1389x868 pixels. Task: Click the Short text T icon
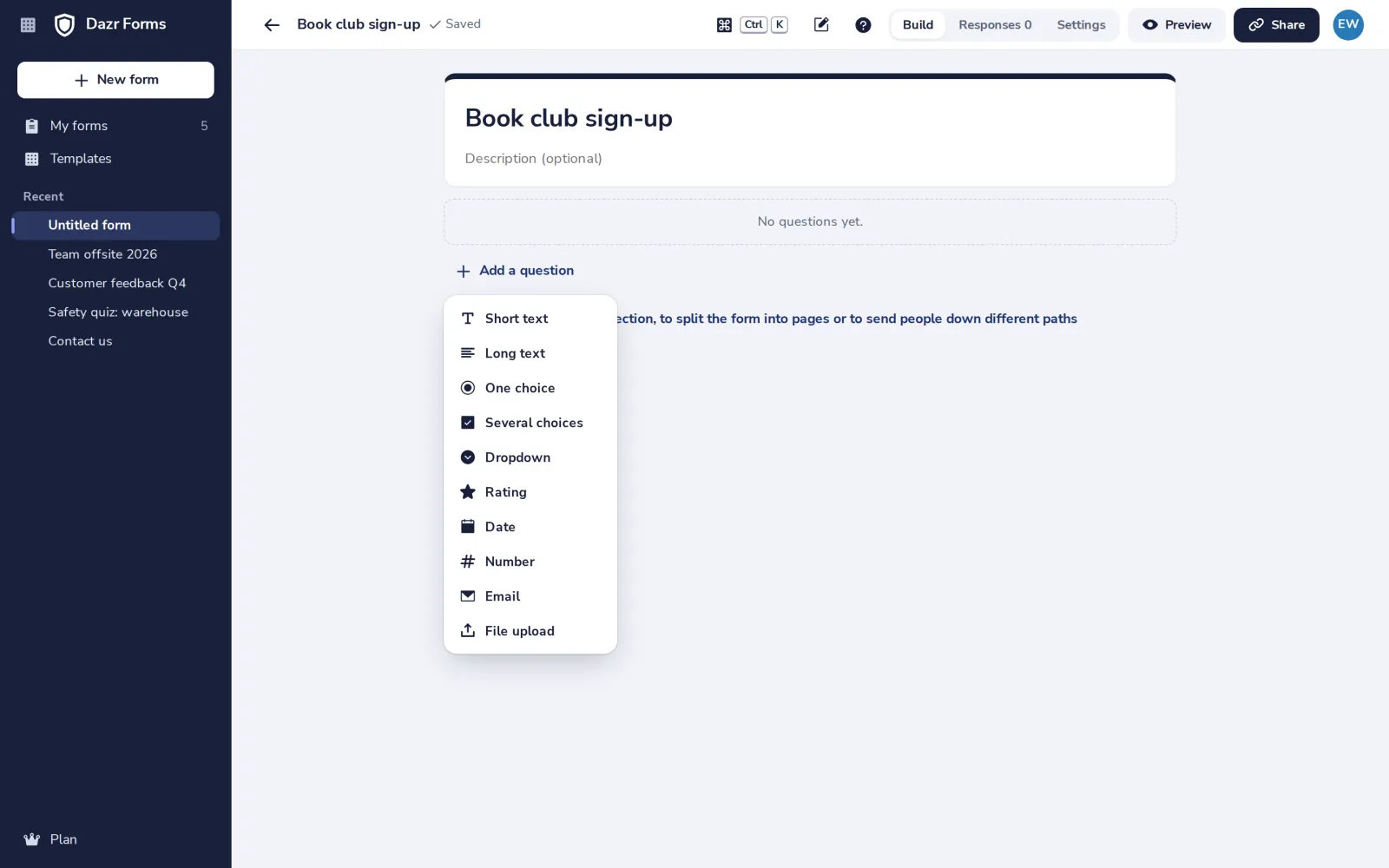coord(468,319)
